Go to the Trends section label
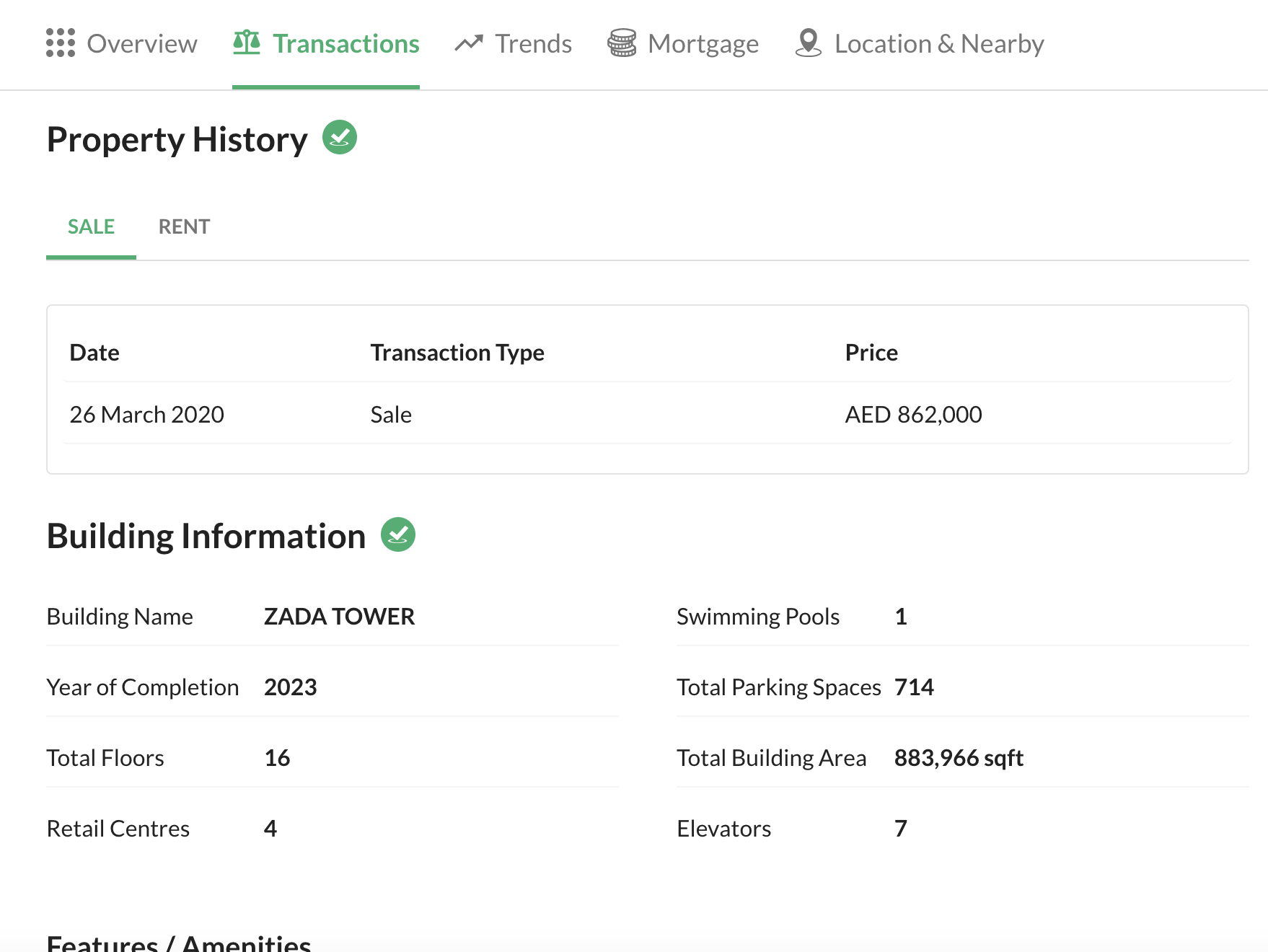 click(x=533, y=44)
